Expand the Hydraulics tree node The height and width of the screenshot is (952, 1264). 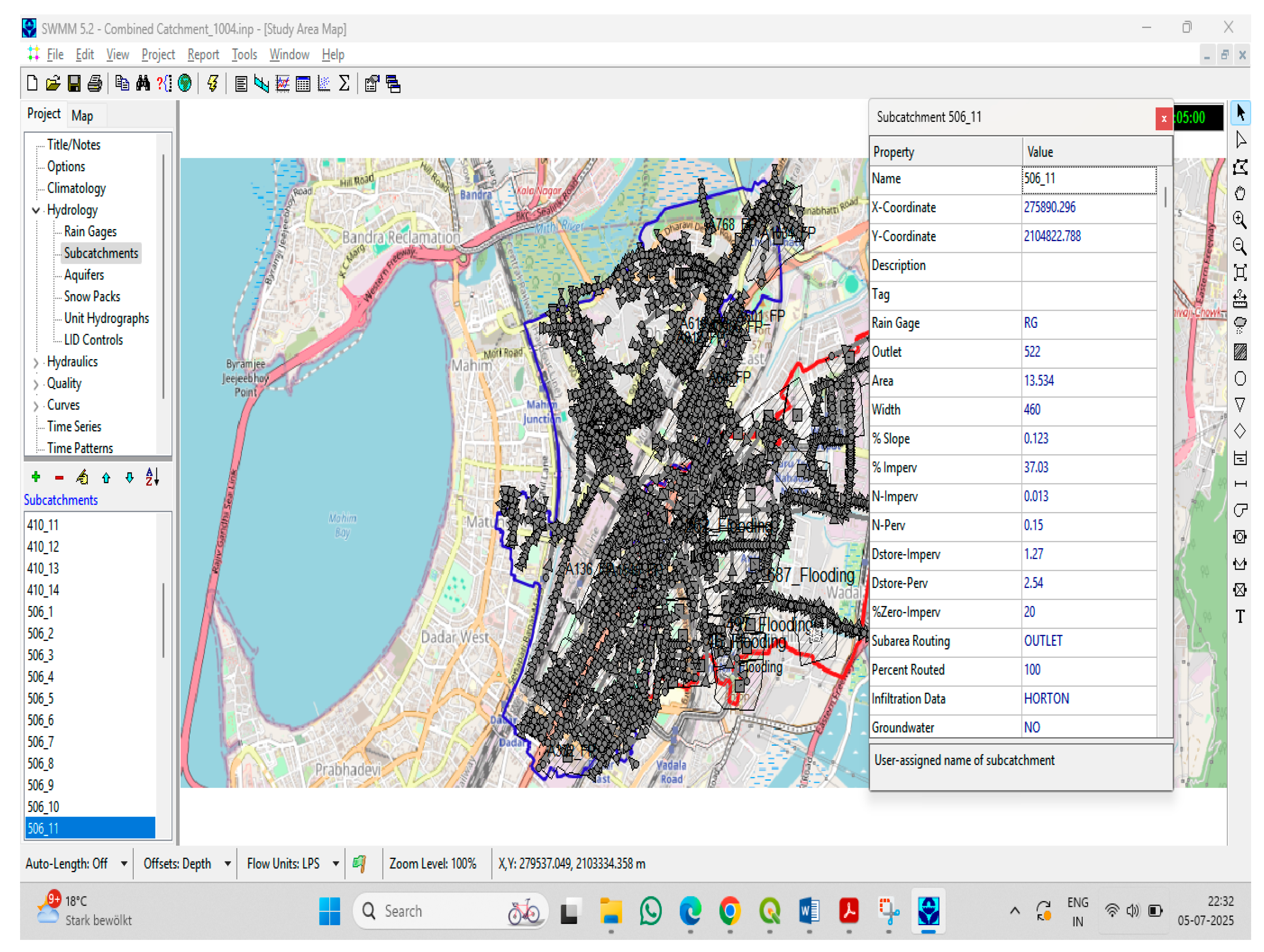click(x=36, y=362)
